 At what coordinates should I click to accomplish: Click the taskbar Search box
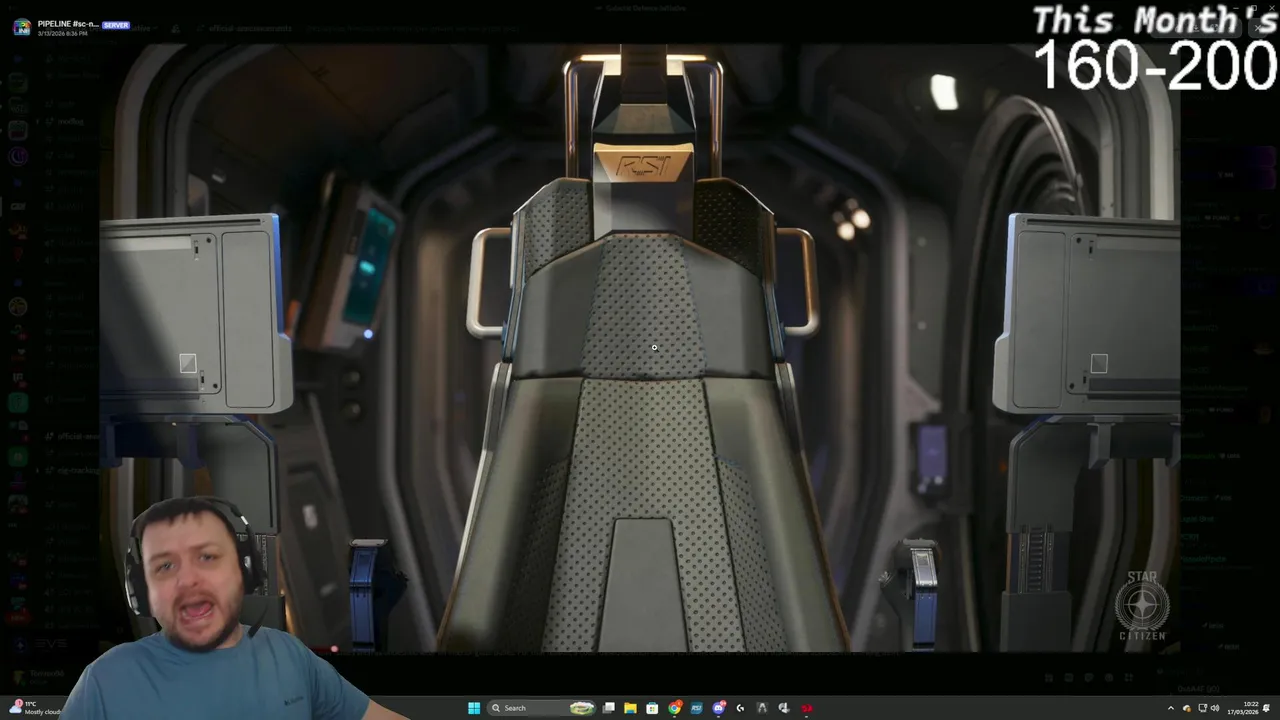(542, 708)
